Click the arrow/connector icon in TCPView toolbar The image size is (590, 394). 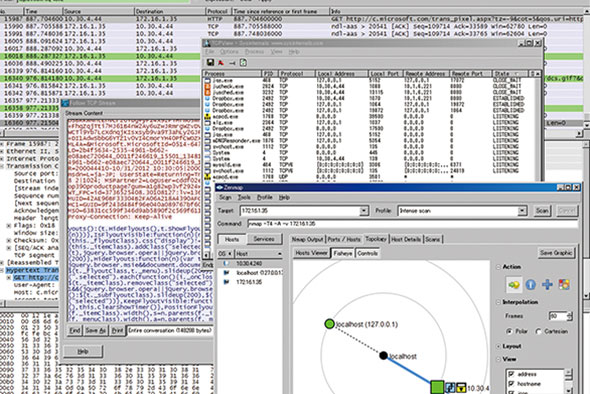point(232,63)
